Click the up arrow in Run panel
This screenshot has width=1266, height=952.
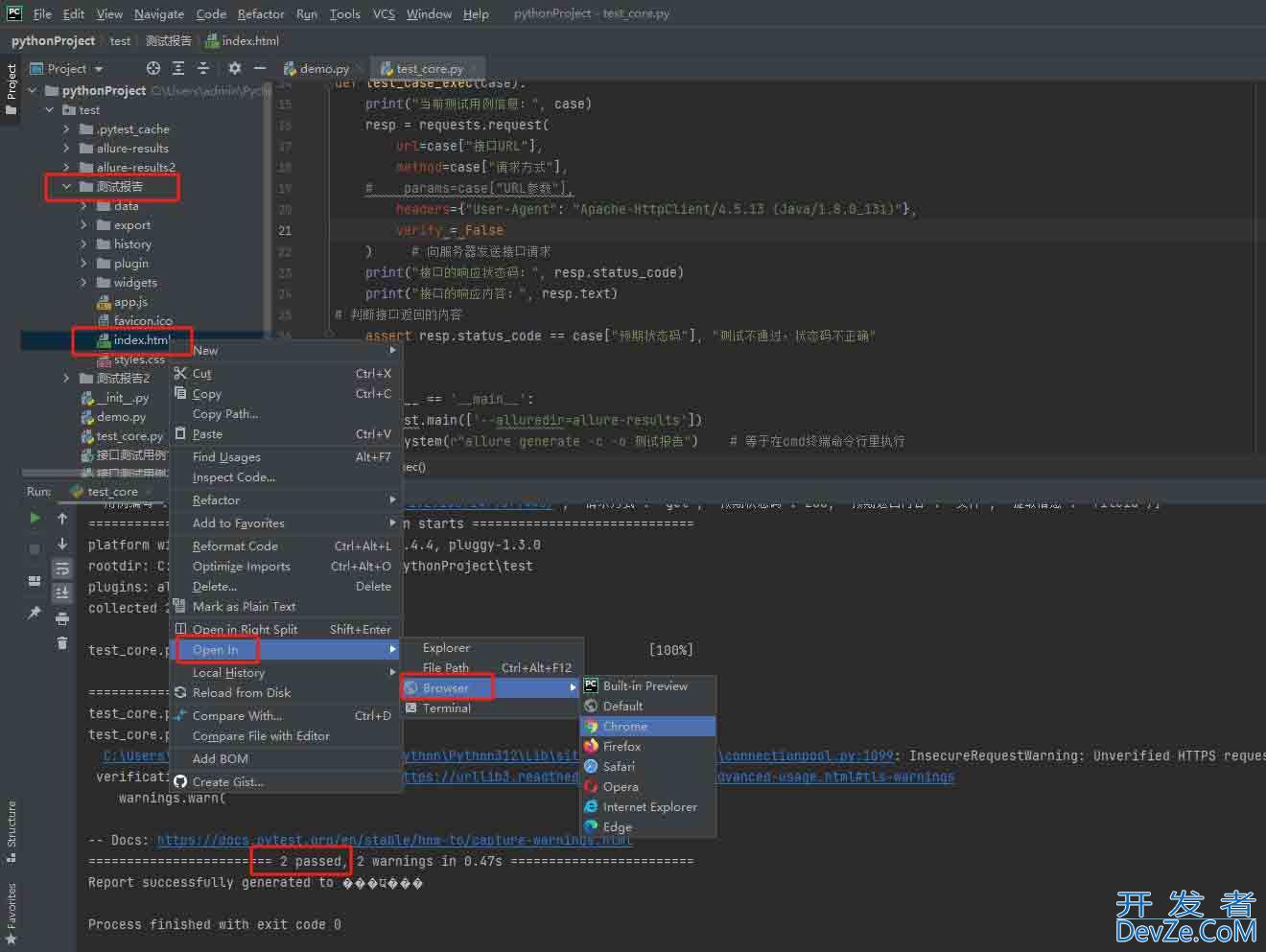(62, 518)
